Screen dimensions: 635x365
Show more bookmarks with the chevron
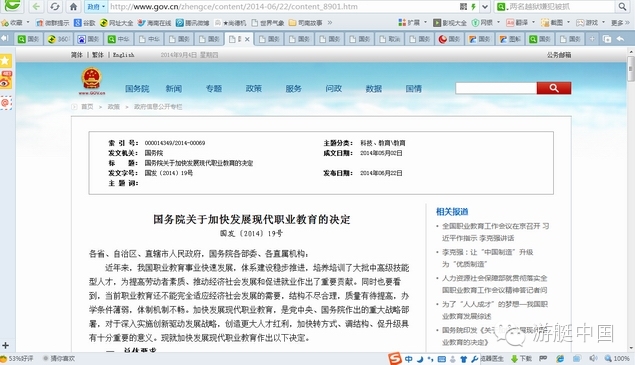pyautogui.click(x=330, y=23)
